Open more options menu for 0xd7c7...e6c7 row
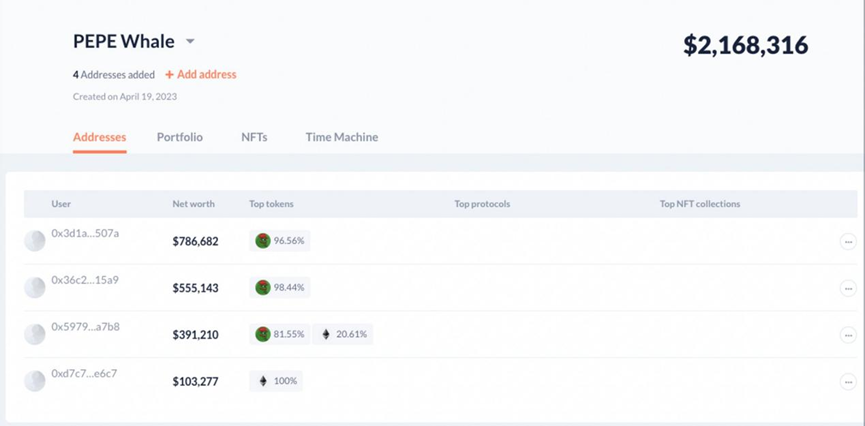This screenshot has height=426, width=865. coord(848,381)
